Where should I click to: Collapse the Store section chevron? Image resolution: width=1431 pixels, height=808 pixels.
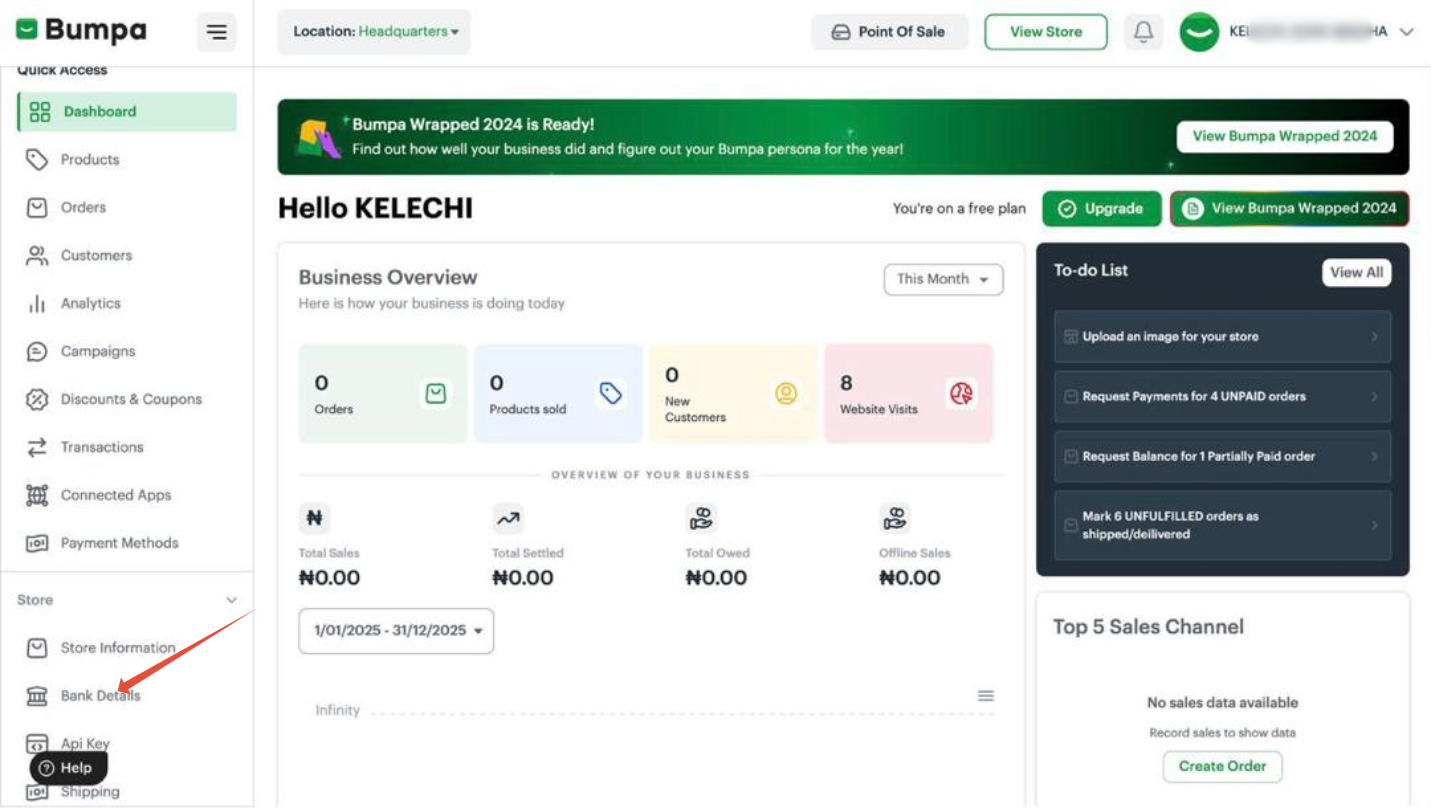(232, 600)
